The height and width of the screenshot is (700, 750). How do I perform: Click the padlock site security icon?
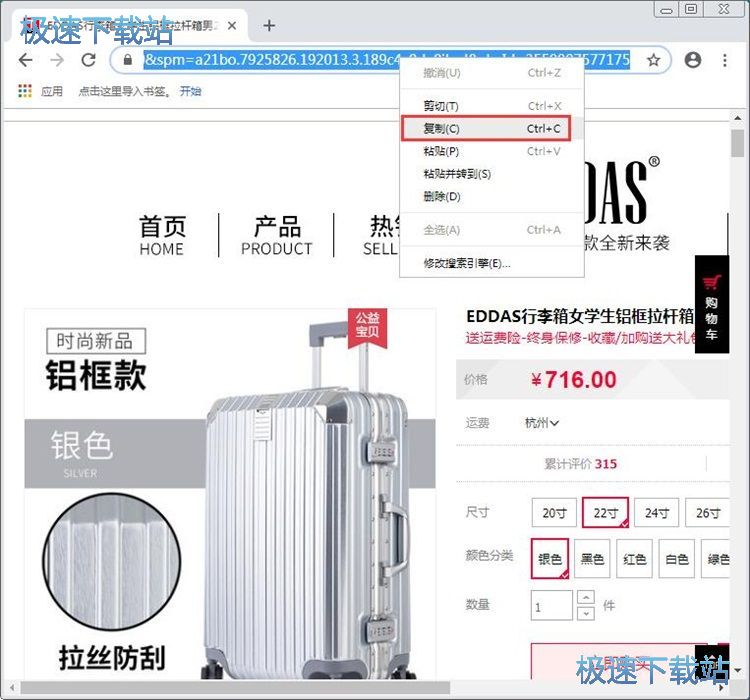click(x=128, y=60)
